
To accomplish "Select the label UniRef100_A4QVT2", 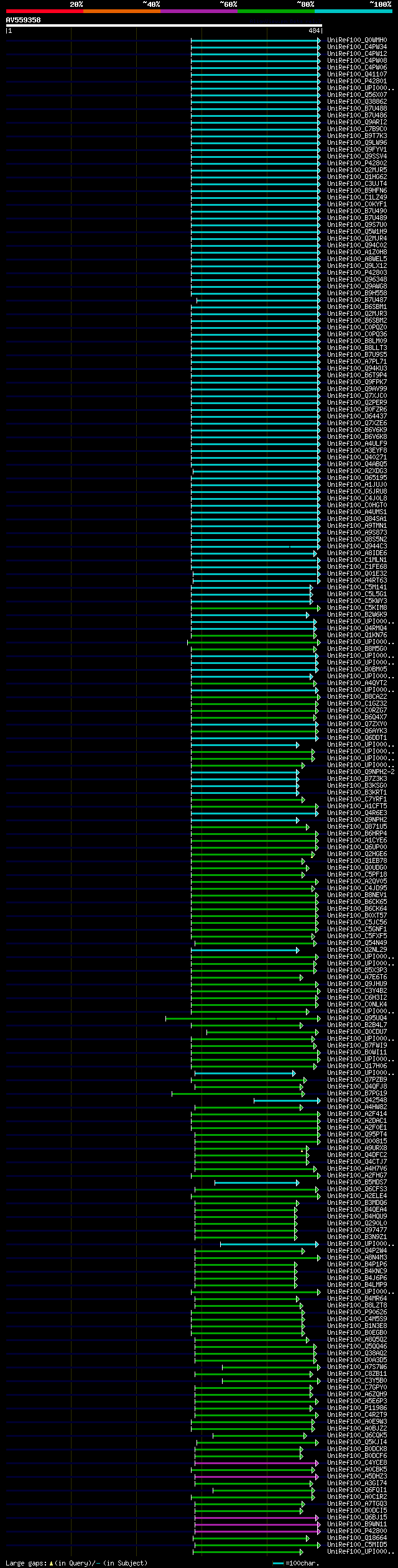I will [x=357, y=683].
